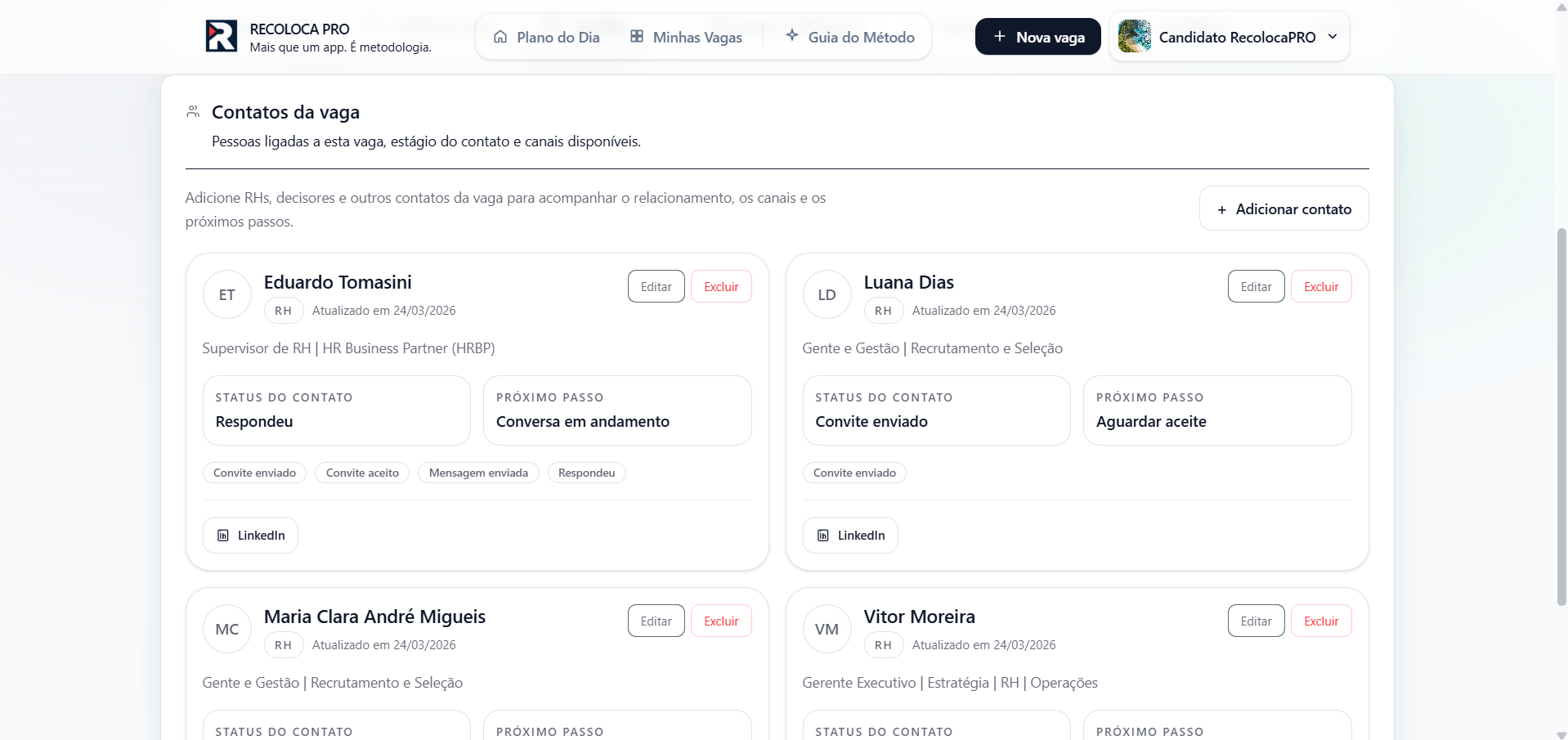Click the page's vertical scrollbar thumb
The image size is (1568, 740).
(1561, 417)
